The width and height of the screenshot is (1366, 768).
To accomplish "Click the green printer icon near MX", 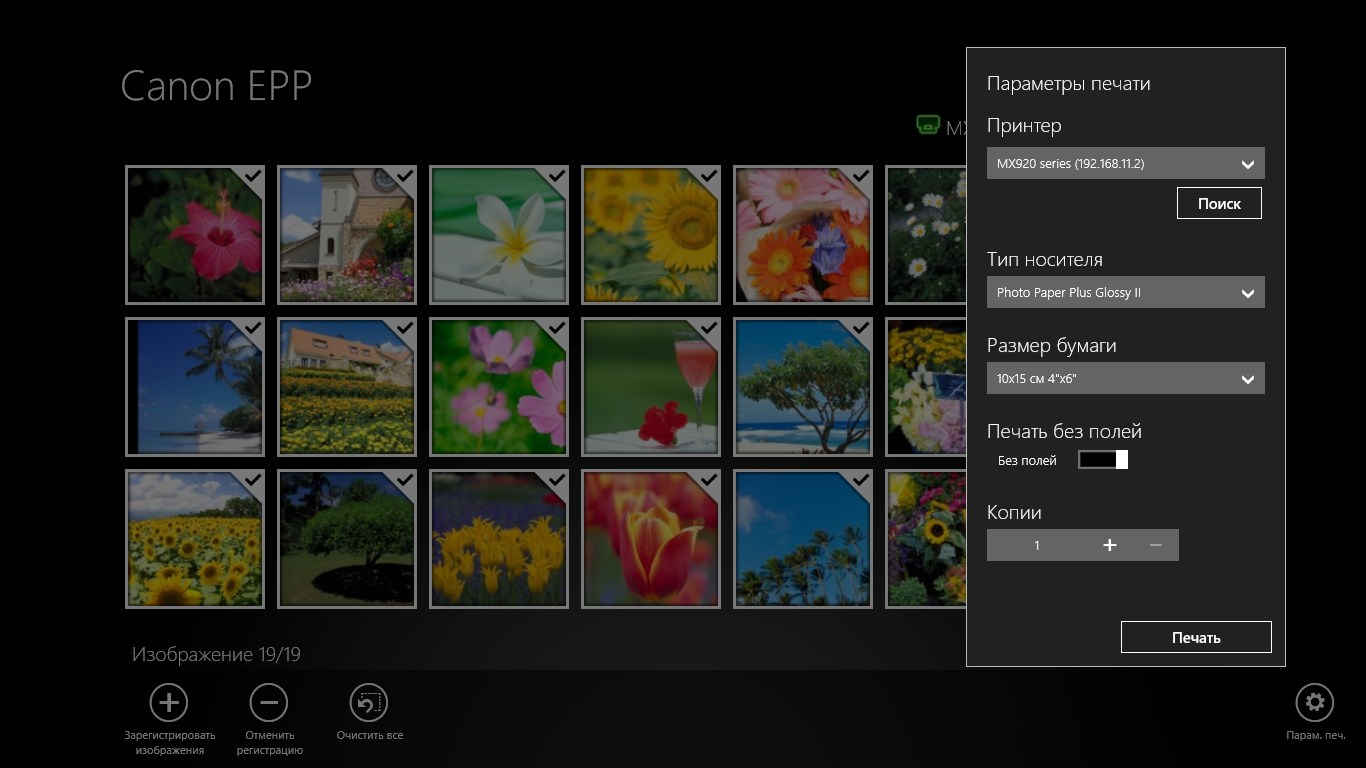I will click(x=928, y=126).
